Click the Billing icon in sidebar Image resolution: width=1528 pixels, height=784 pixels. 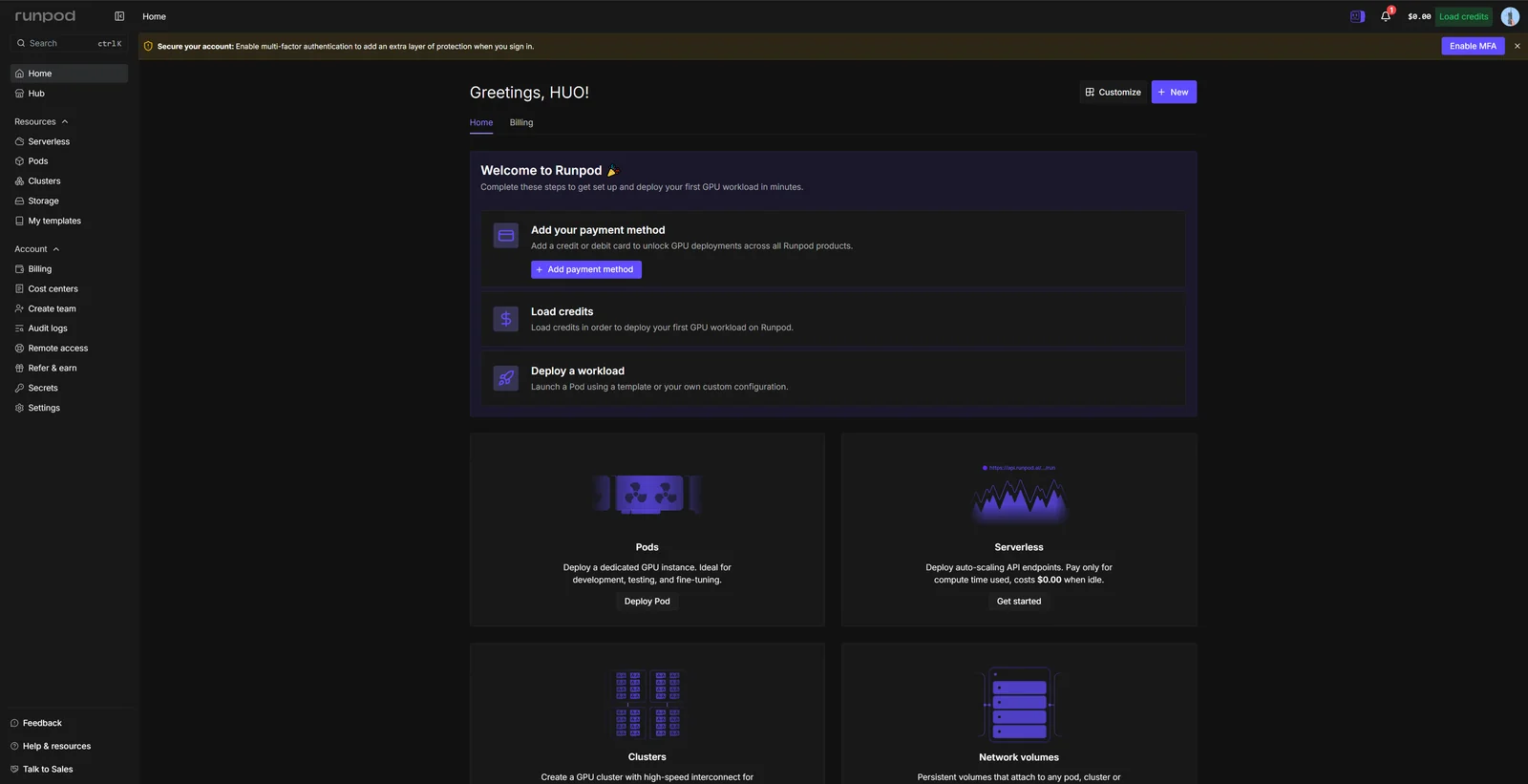(19, 269)
